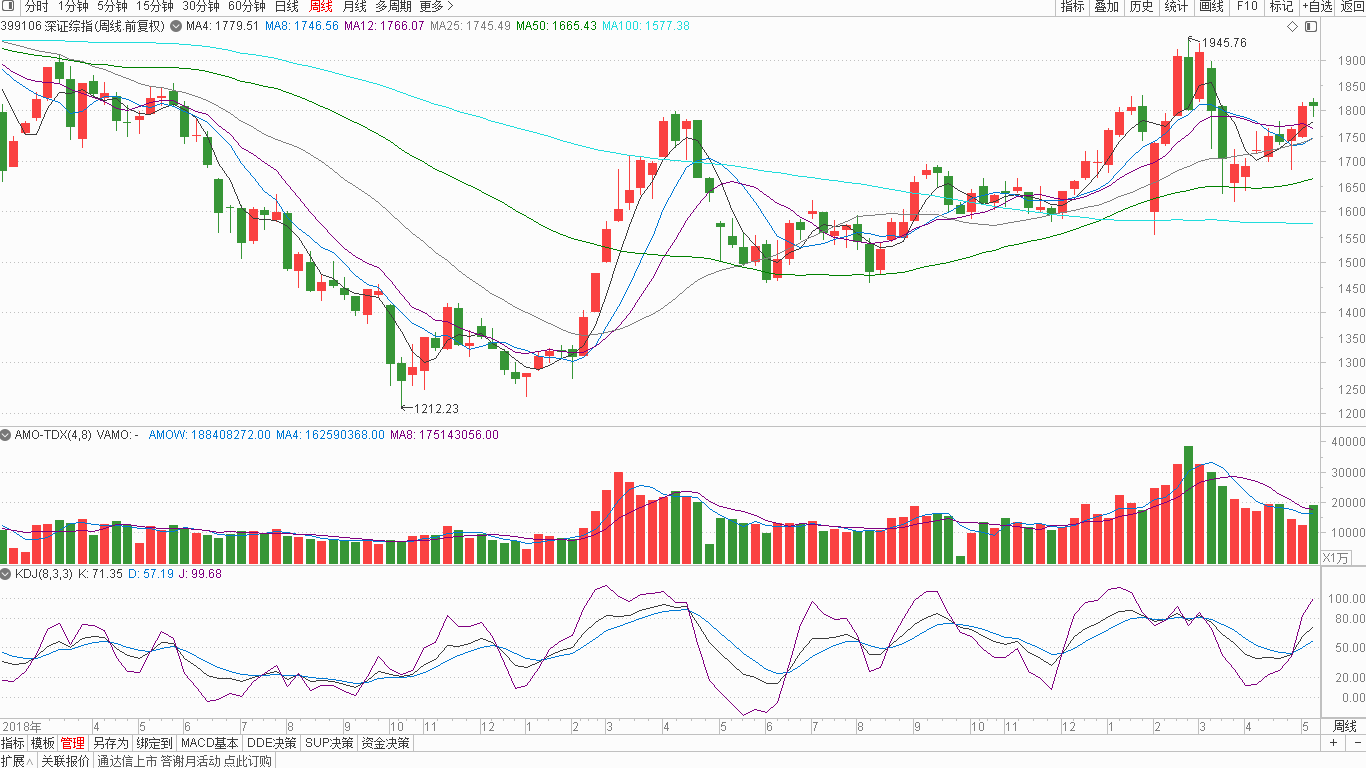Open the 历史 history button
This screenshot has width=1366, height=768.
(1141, 6)
